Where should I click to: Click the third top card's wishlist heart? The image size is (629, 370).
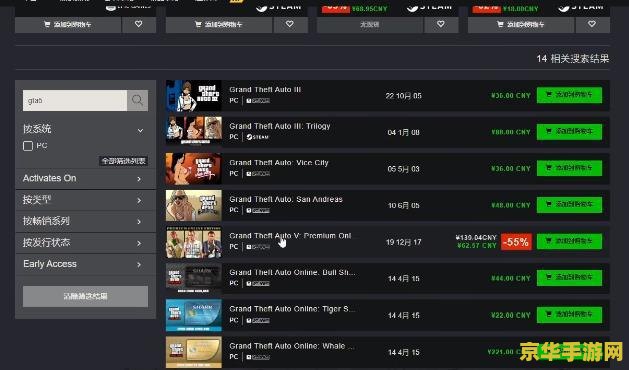(441, 24)
